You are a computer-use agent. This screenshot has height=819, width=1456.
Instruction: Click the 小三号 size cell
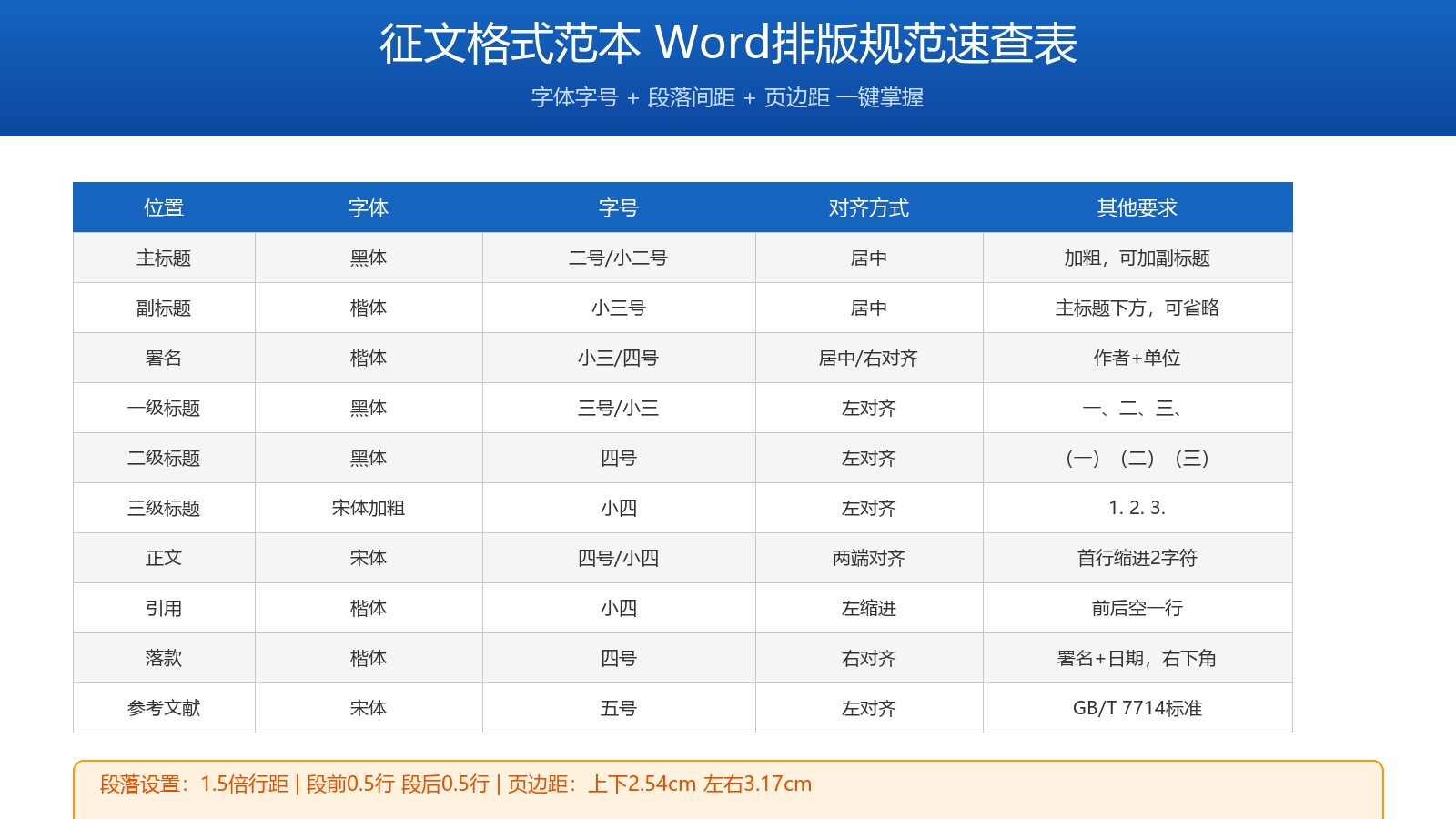[619, 308]
